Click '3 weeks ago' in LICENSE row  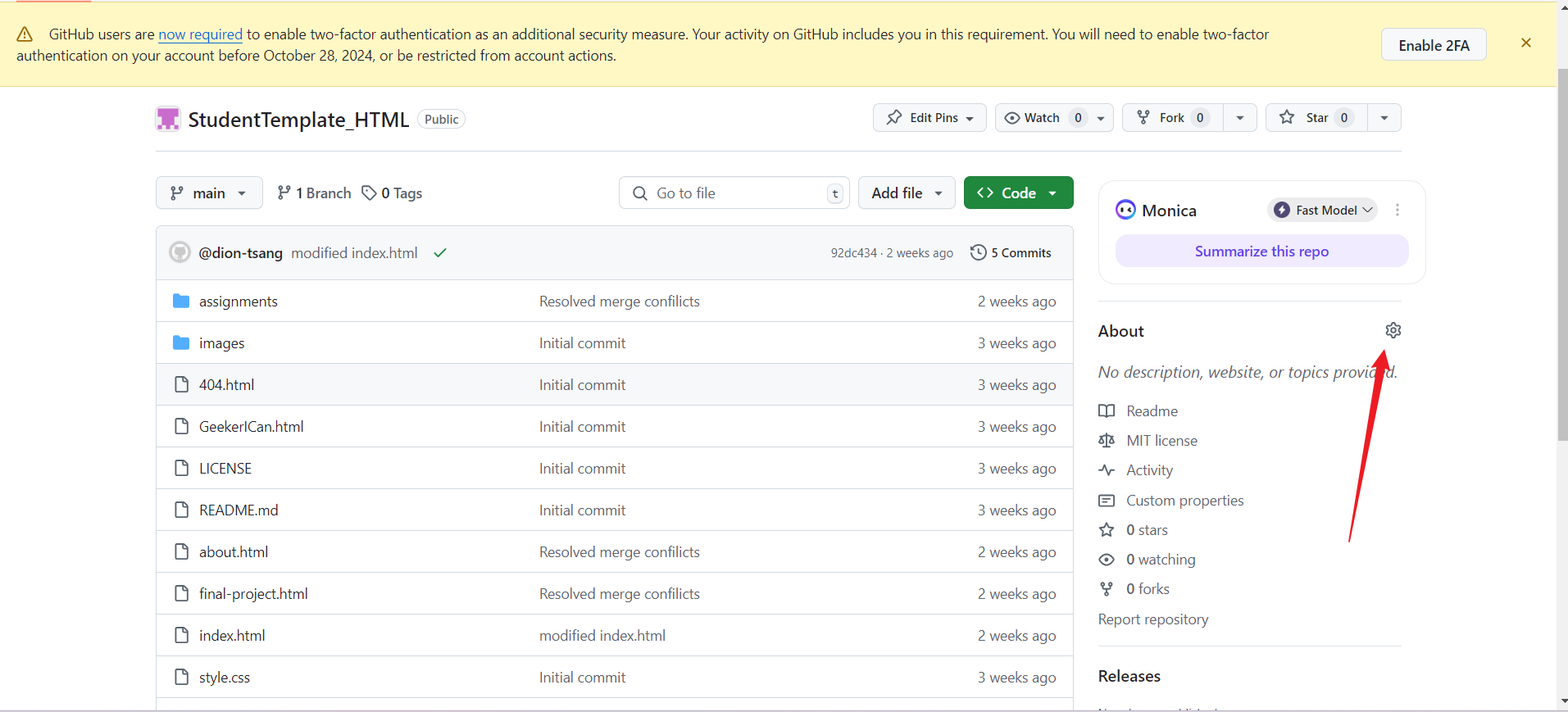pos(1016,469)
